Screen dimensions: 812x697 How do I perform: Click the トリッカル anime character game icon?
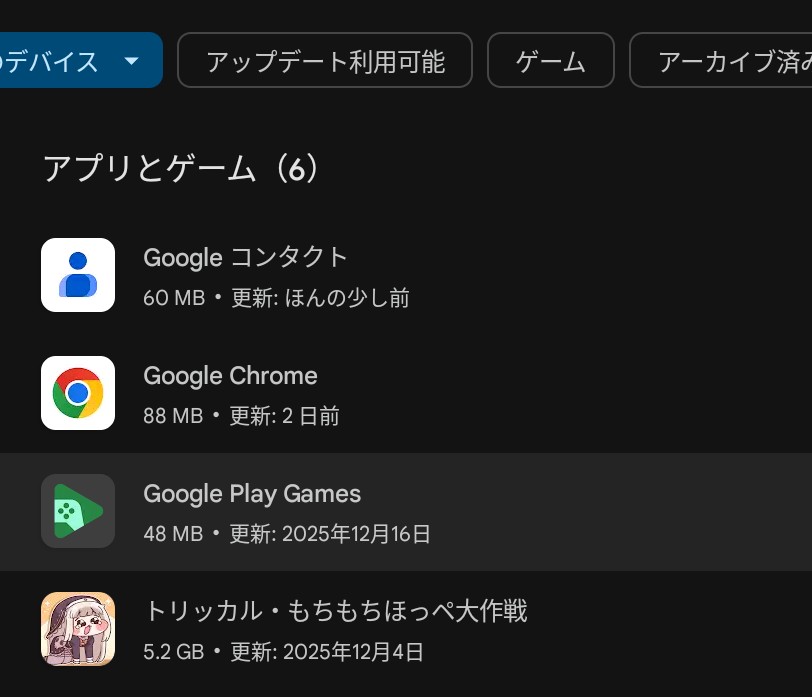coord(78,629)
